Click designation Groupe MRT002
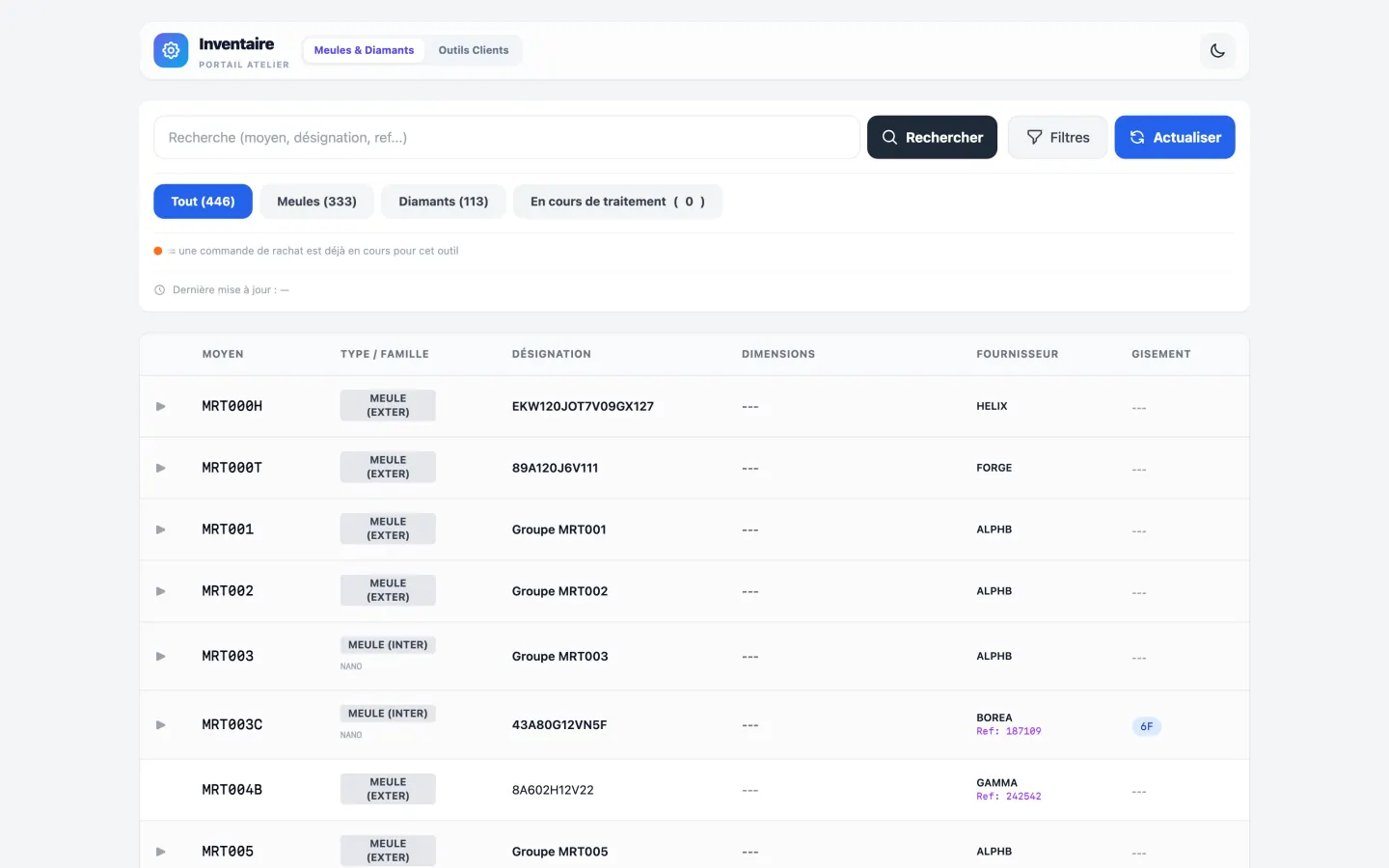 click(x=559, y=591)
